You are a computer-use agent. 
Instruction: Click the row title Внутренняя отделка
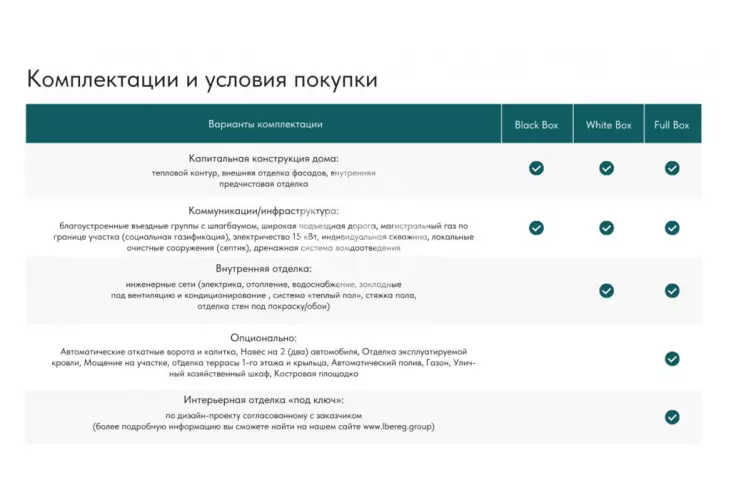263,269
